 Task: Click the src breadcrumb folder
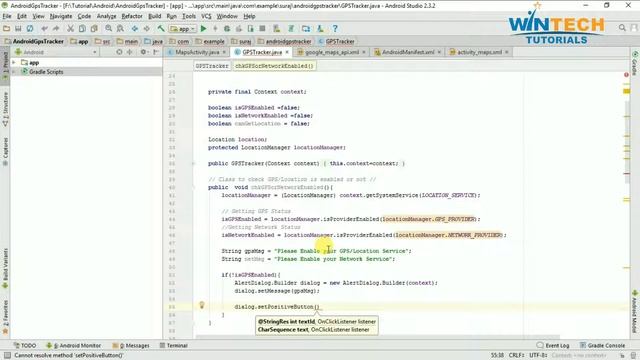[x=103, y=42]
